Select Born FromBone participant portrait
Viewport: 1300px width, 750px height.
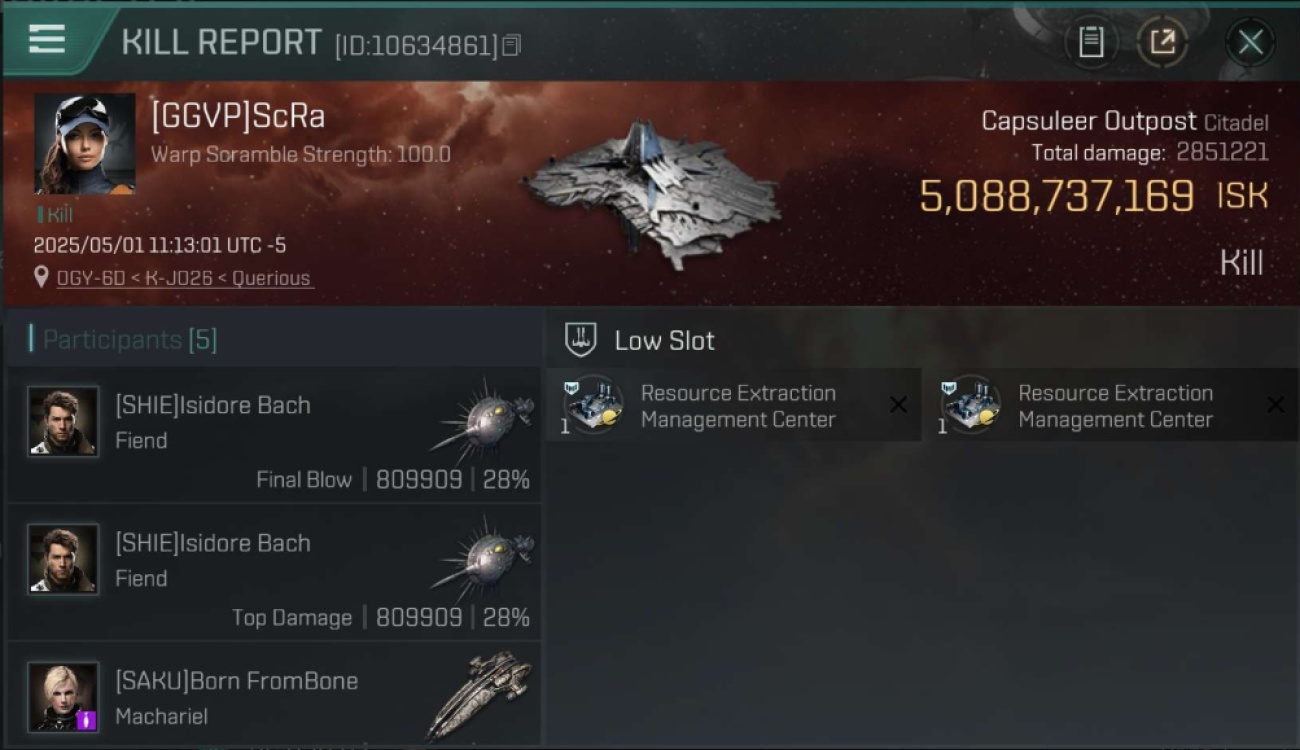[x=63, y=697]
